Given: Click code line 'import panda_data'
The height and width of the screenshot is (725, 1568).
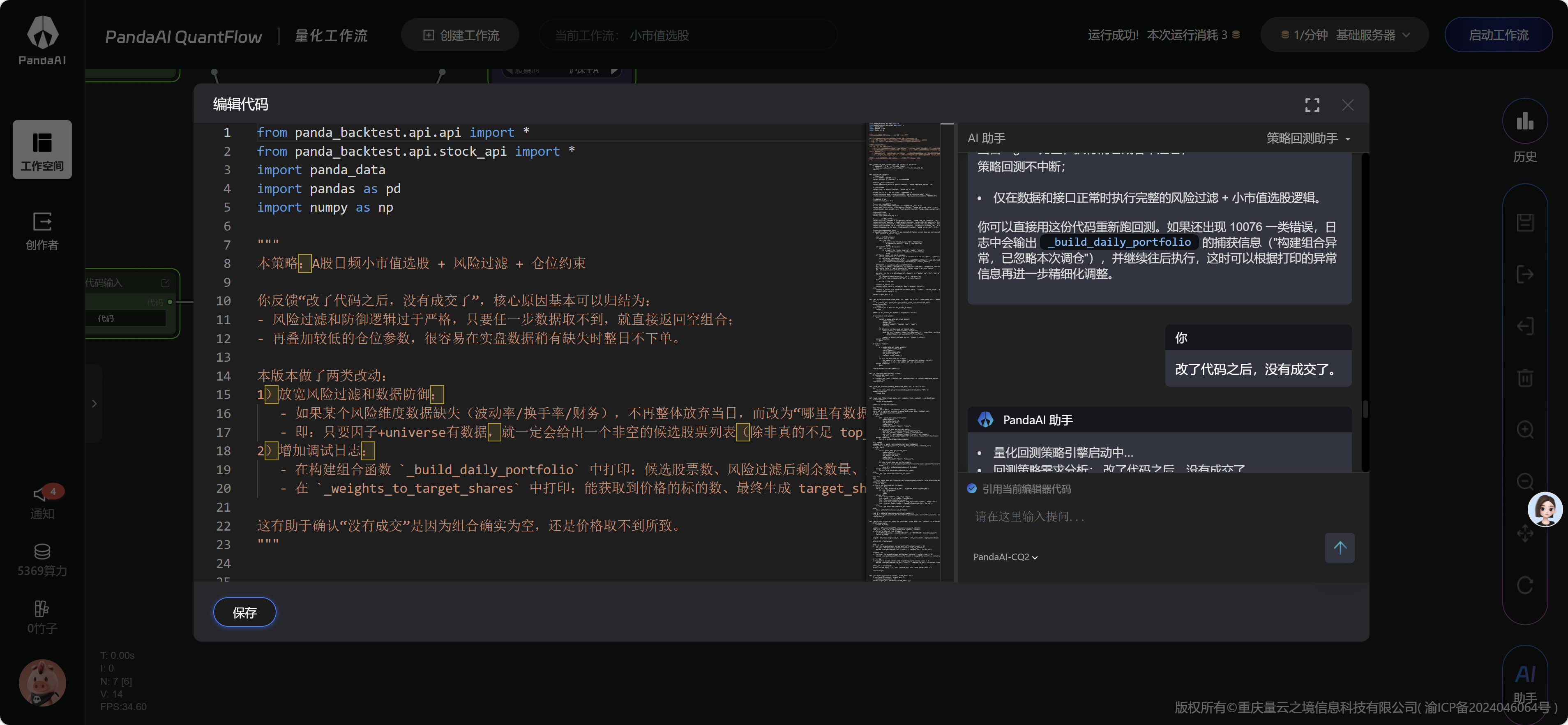Looking at the screenshot, I should coord(321,170).
